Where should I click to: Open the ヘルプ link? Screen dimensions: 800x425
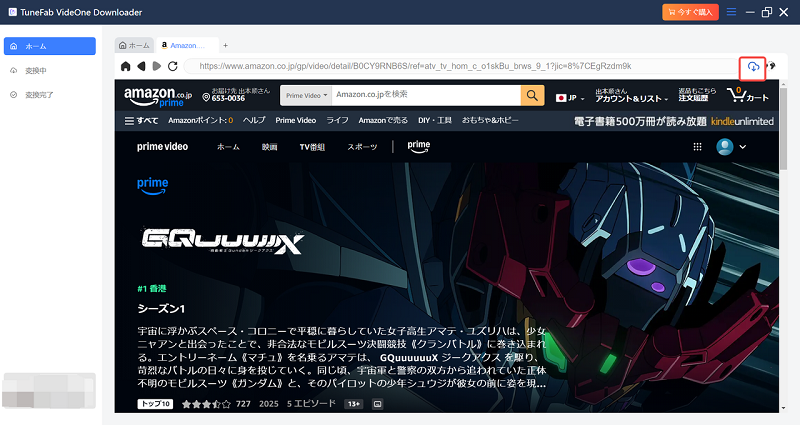click(254, 120)
